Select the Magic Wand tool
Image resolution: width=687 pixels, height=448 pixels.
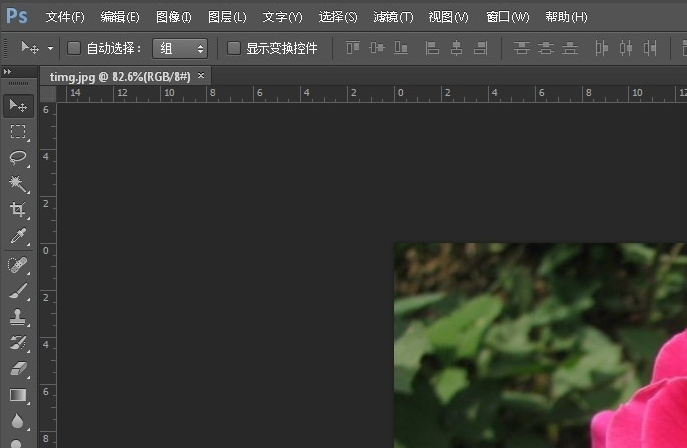point(18,184)
